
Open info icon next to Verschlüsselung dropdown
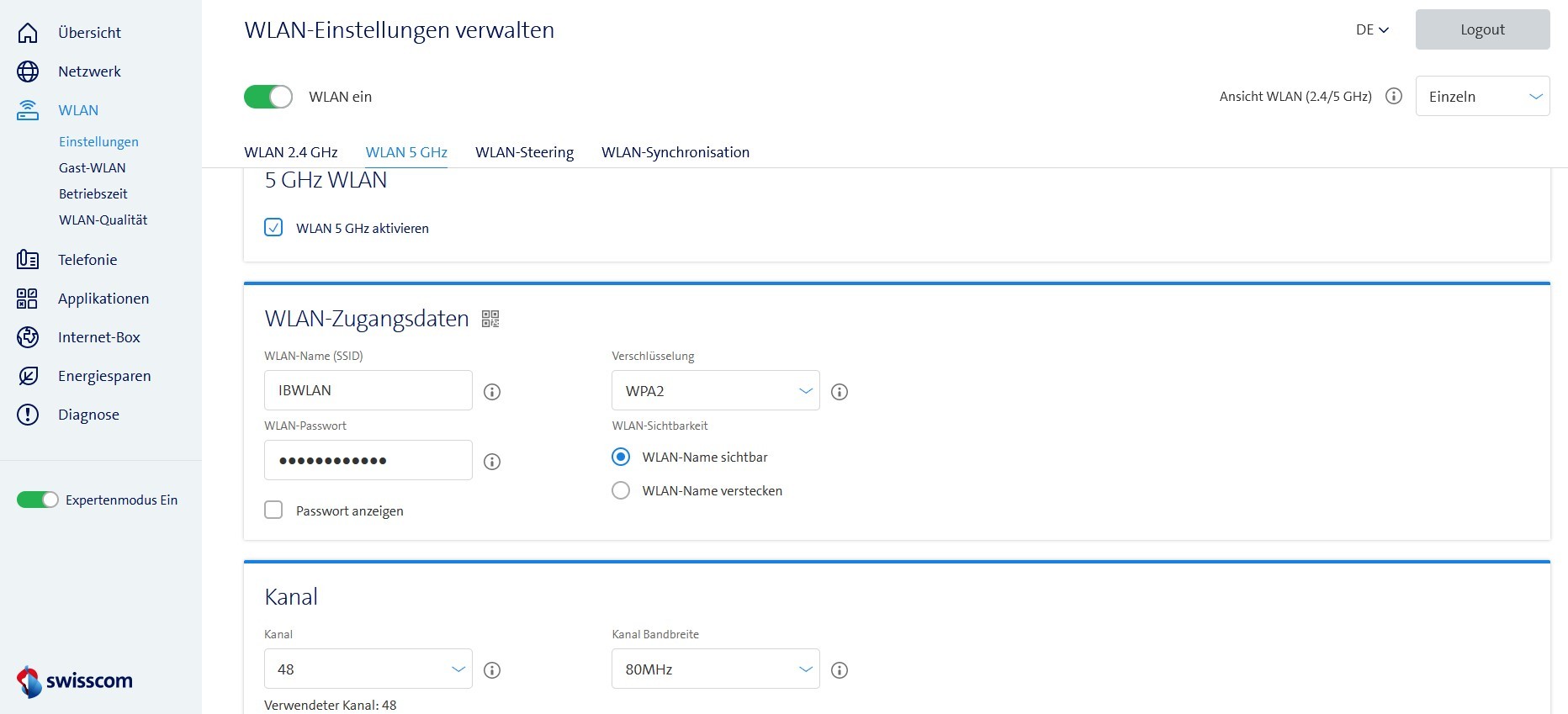coord(839,392)
